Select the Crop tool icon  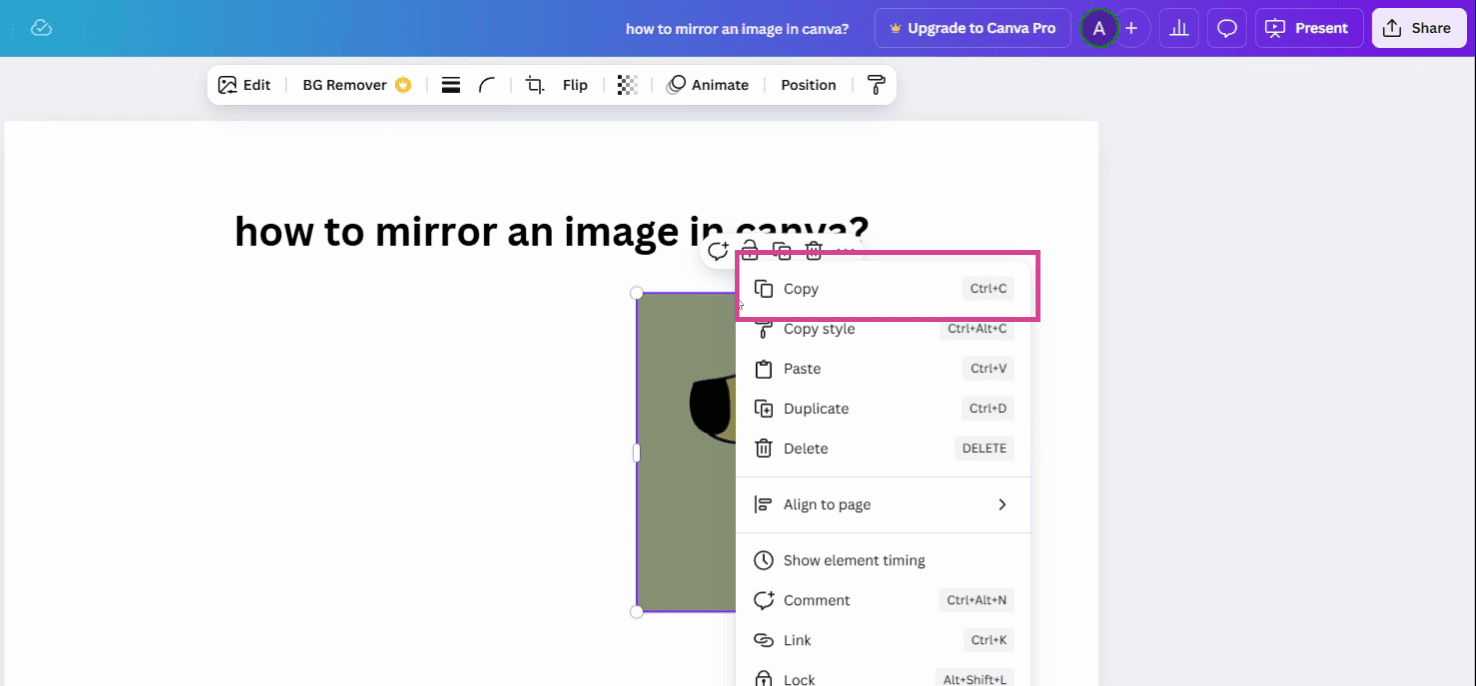coord(535,85)
